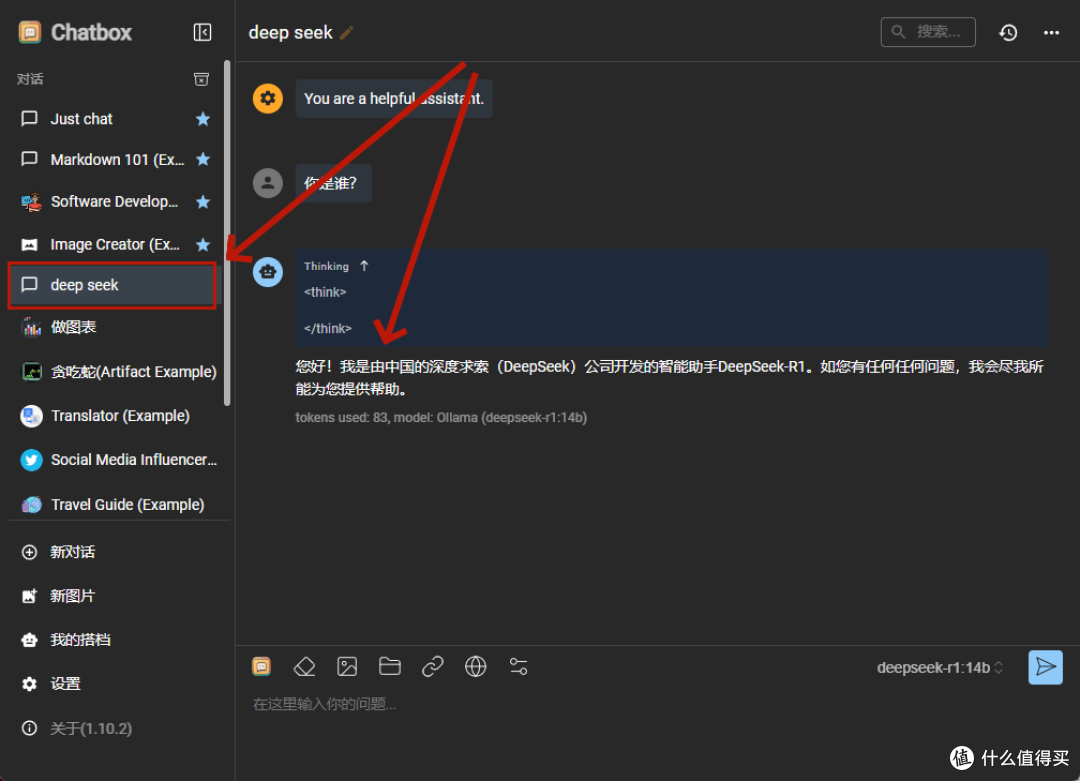1080x781 pixels.
Task: Edit the deep seek title pencil icon
Action: pyautogui.click(x=347, y=32)
